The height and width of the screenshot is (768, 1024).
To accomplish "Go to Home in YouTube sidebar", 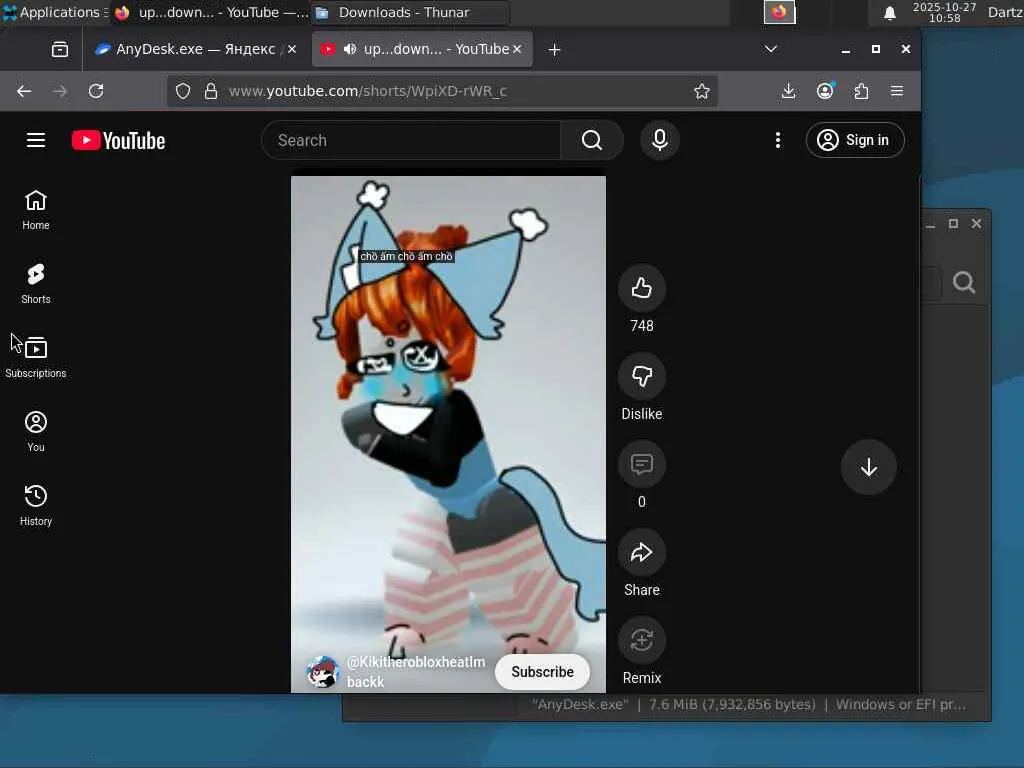I will coord(36,210).
